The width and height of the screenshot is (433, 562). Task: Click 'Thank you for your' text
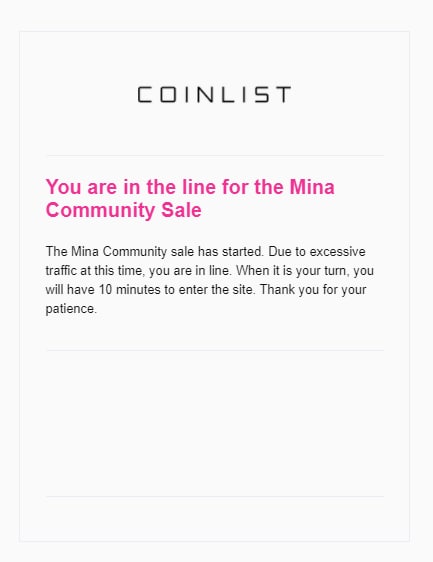(313, 290)
